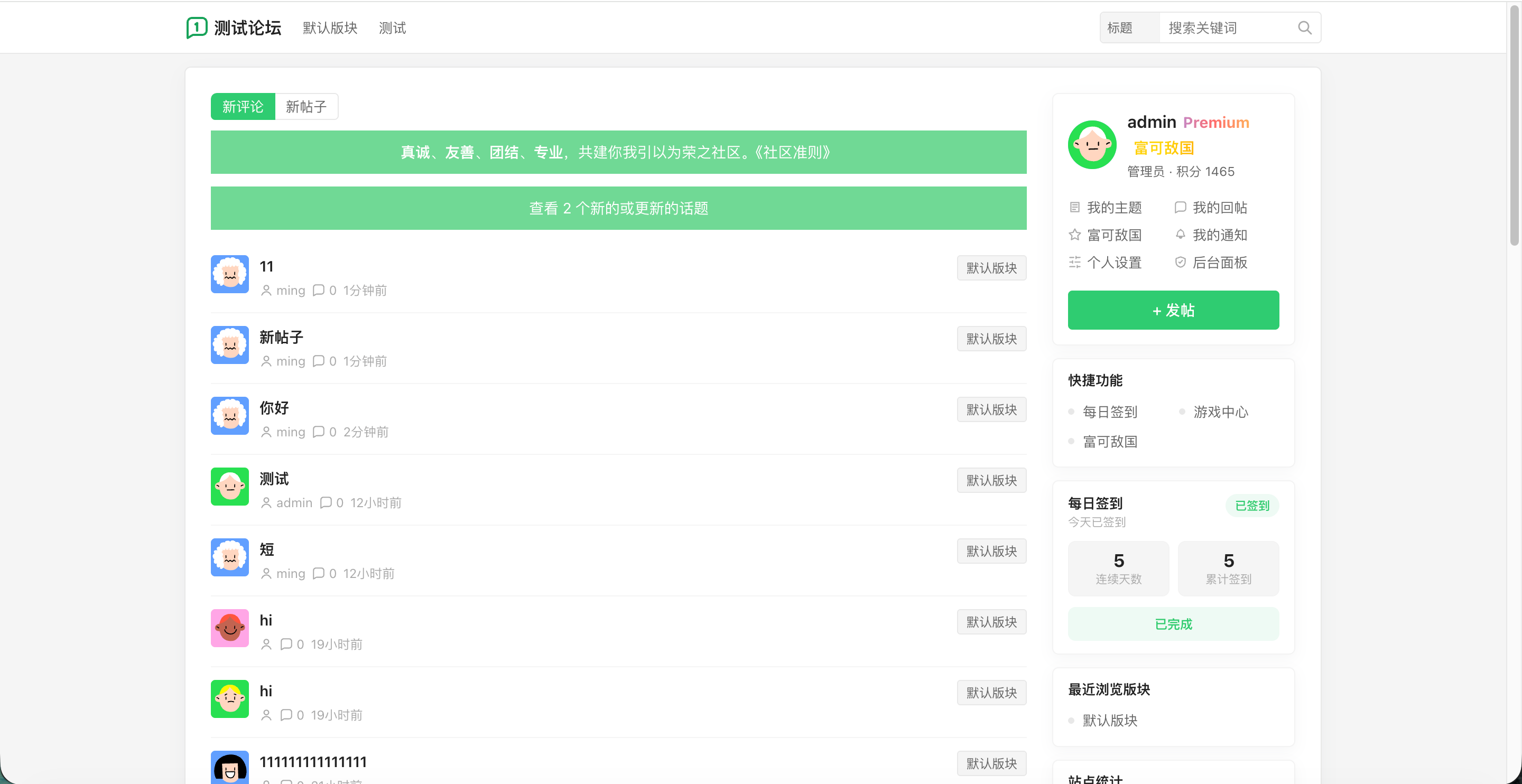Click the 后台面板 shield icon

tap(1180, 263)
